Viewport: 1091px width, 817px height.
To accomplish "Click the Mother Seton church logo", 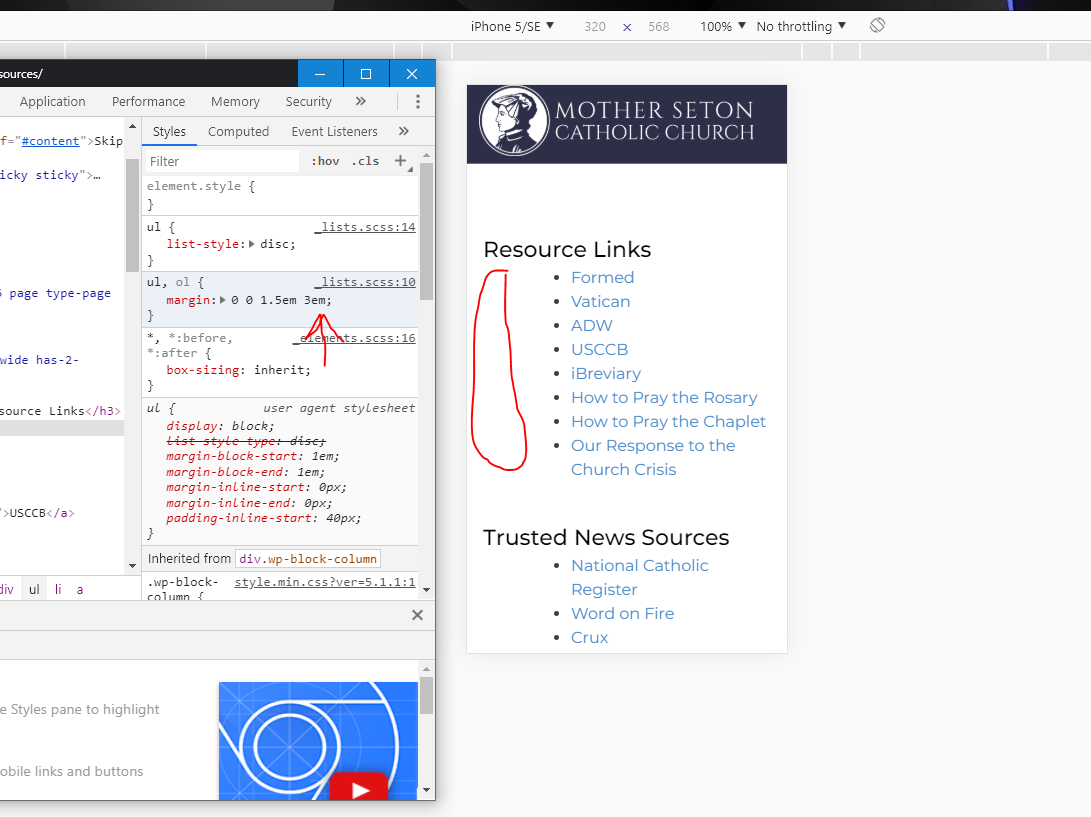I will click(514, 121).
